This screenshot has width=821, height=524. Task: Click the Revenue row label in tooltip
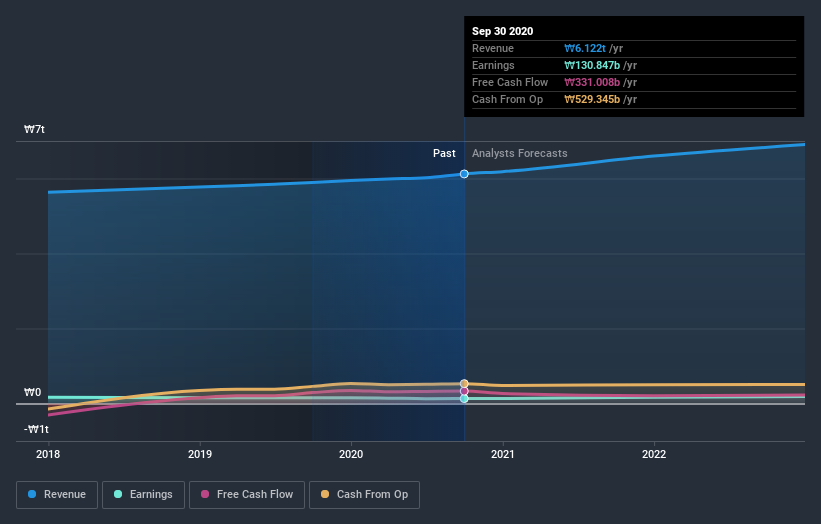(493, 48)
